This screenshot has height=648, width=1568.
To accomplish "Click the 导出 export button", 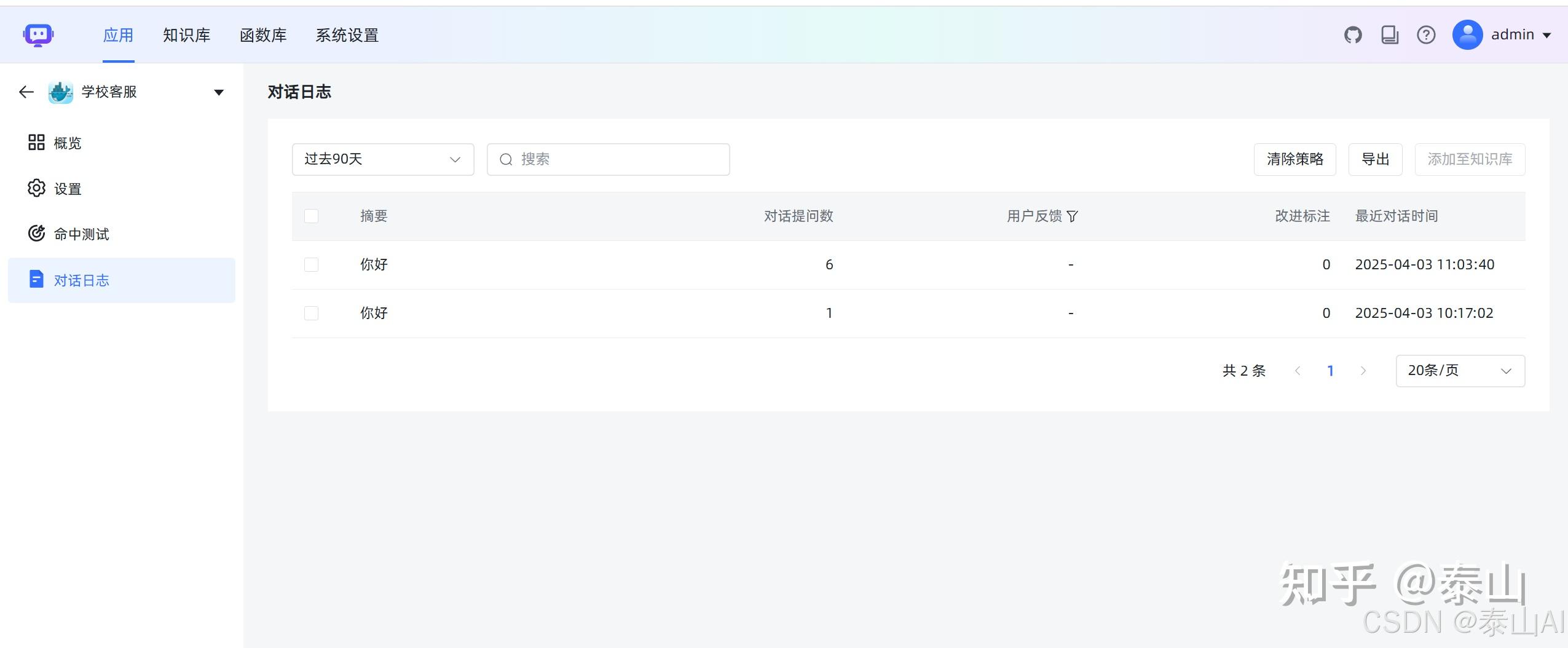I will tap(1375, 159).
